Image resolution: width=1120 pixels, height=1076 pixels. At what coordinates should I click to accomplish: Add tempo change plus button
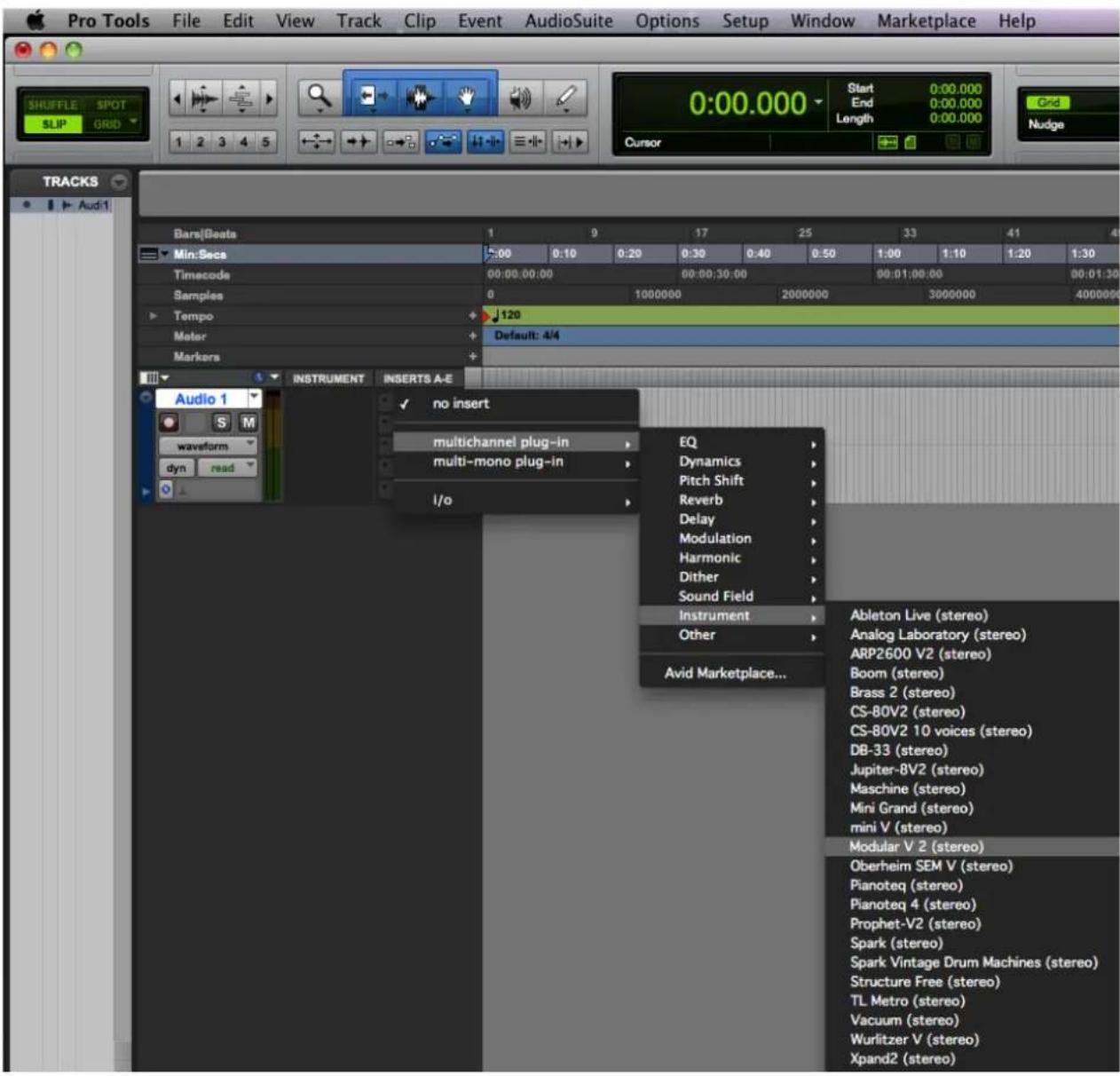(472, 316)
